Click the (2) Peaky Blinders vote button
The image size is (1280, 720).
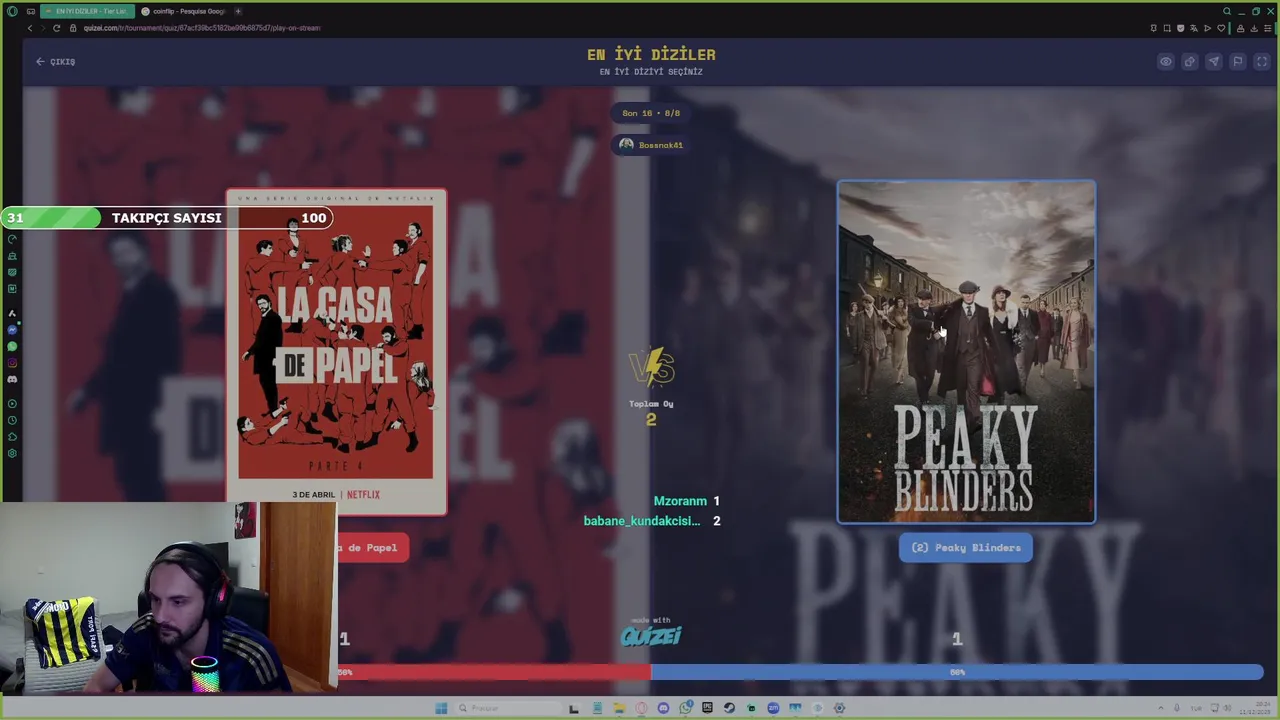pos(966,547)
